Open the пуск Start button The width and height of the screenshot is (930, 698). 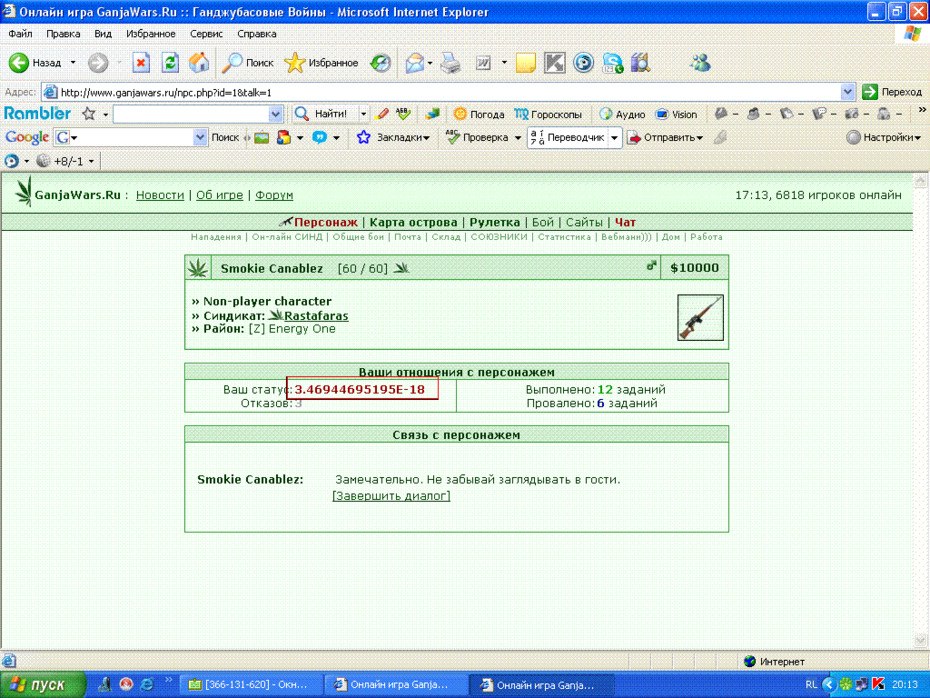click(x=42, y=685)
